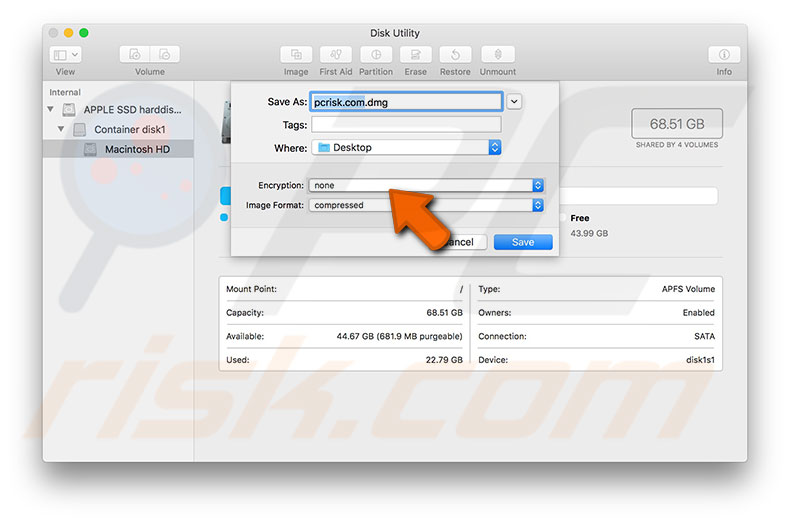Click the APFS Volume type value
Screen dimensions: 790x523
pyautogui.click(x=688, y=289)
